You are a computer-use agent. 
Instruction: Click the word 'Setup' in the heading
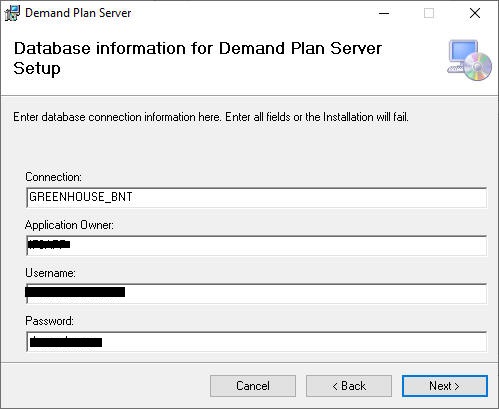coord(37,69)
